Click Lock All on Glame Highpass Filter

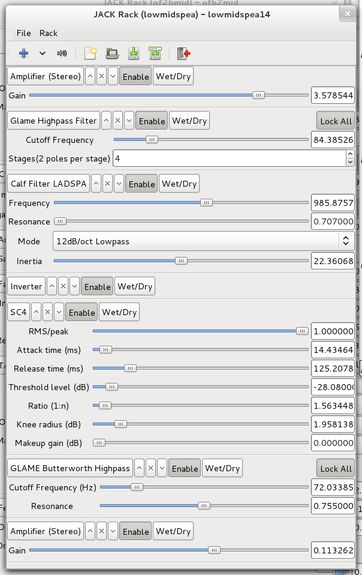point(336,121)
